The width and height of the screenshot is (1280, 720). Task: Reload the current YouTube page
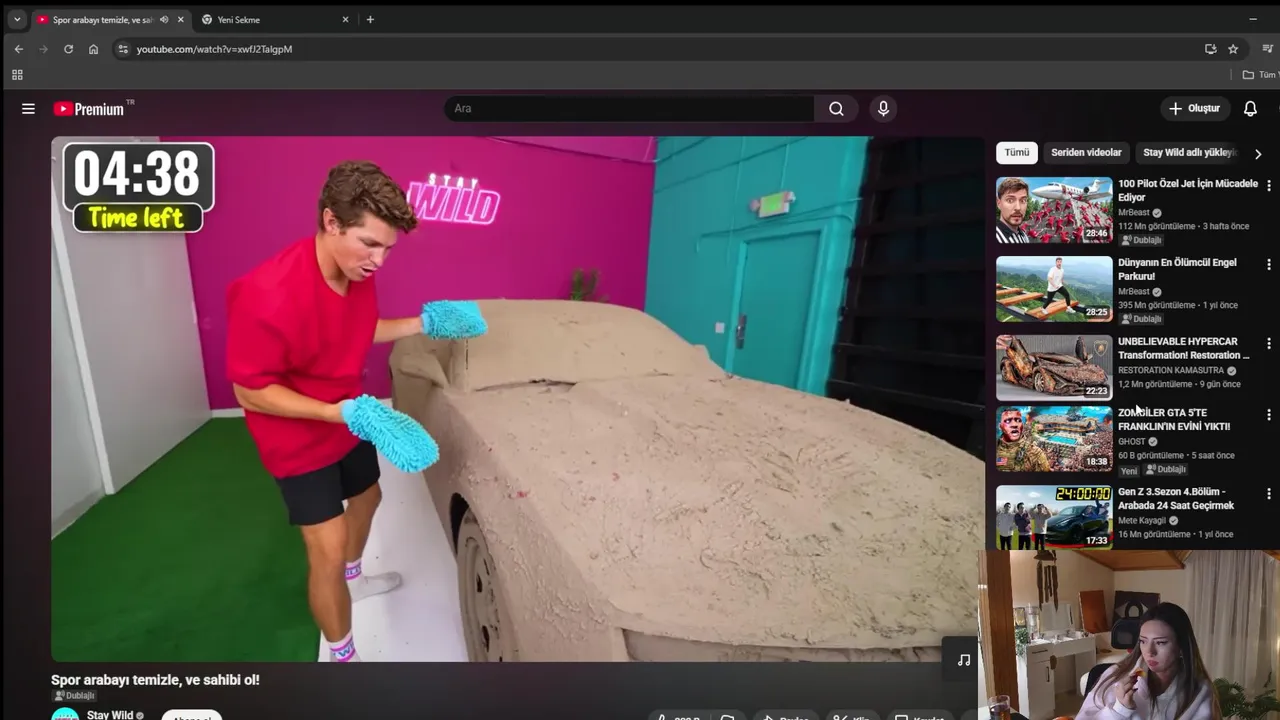coord(68,49)
